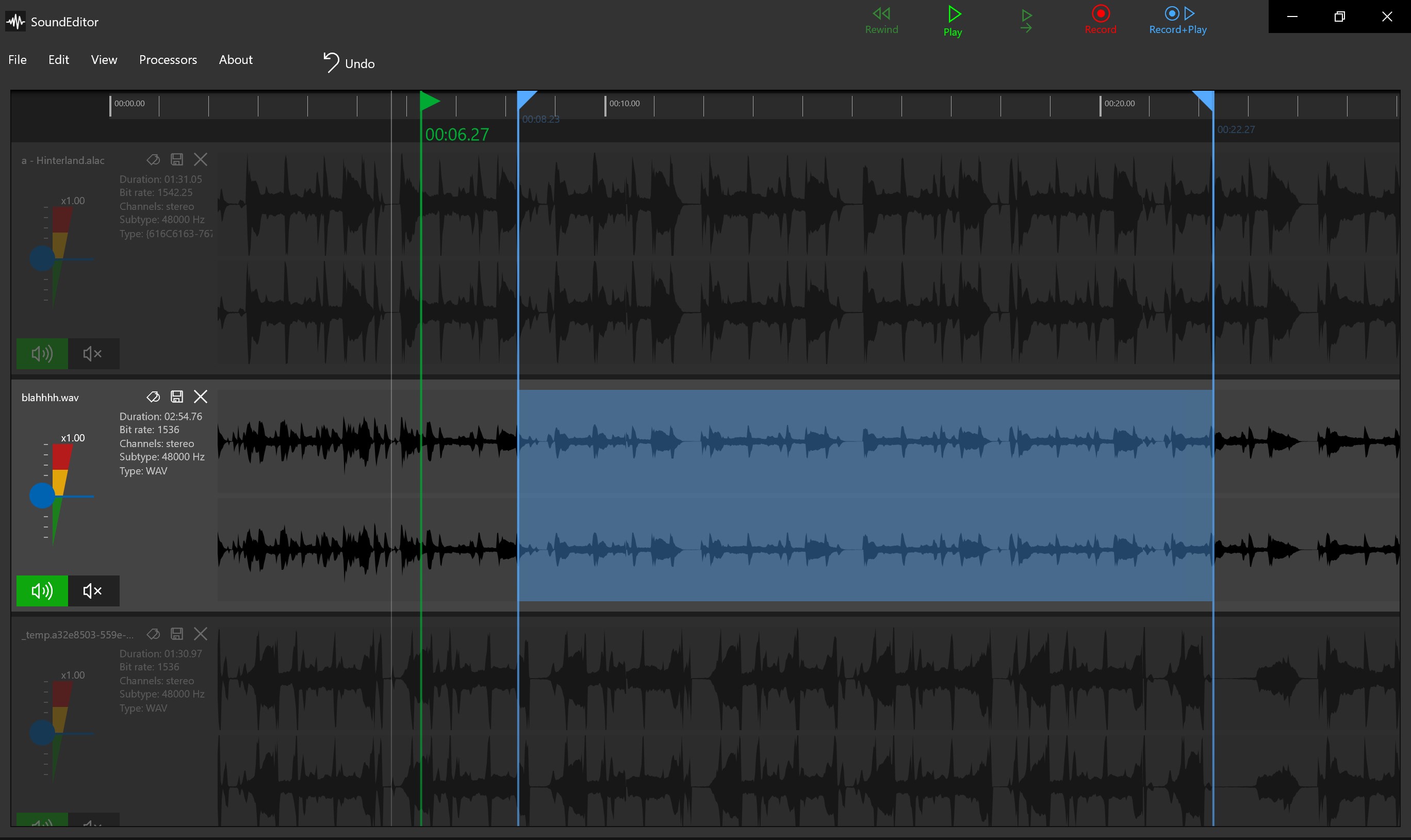Image resolution: width=1411 pixels, height=840 pixels.
Task: Enable speaker output on the Hinterland.alac track
Action: [42, 353]
